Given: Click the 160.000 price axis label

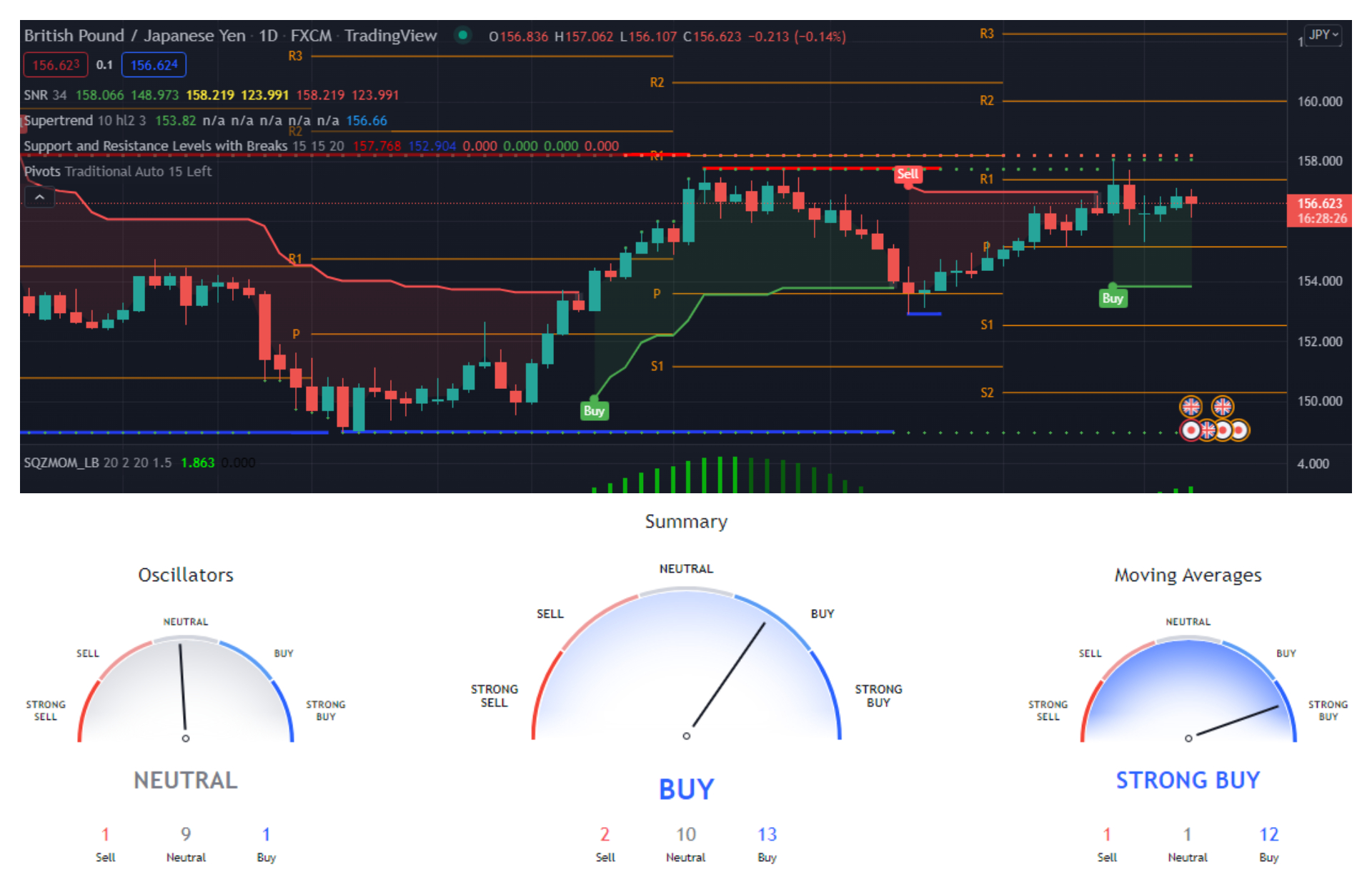Looking at the screenshot, I should (x=1319, y=102).
